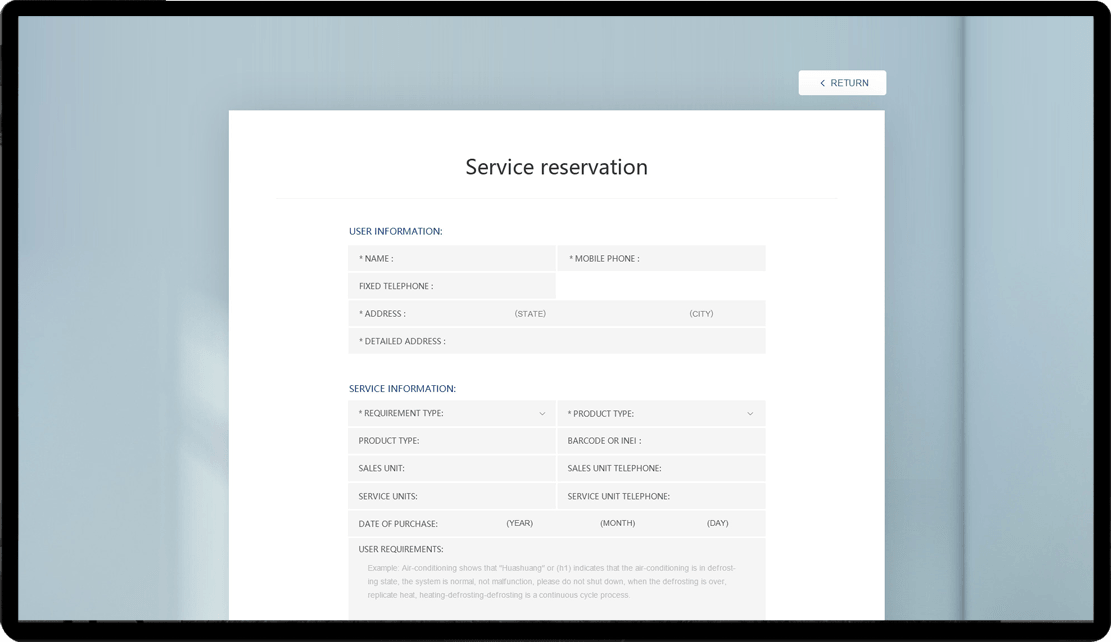Screen dimensions: 1111x642
Task: Click the Service reservation heading
Action: 556,167
